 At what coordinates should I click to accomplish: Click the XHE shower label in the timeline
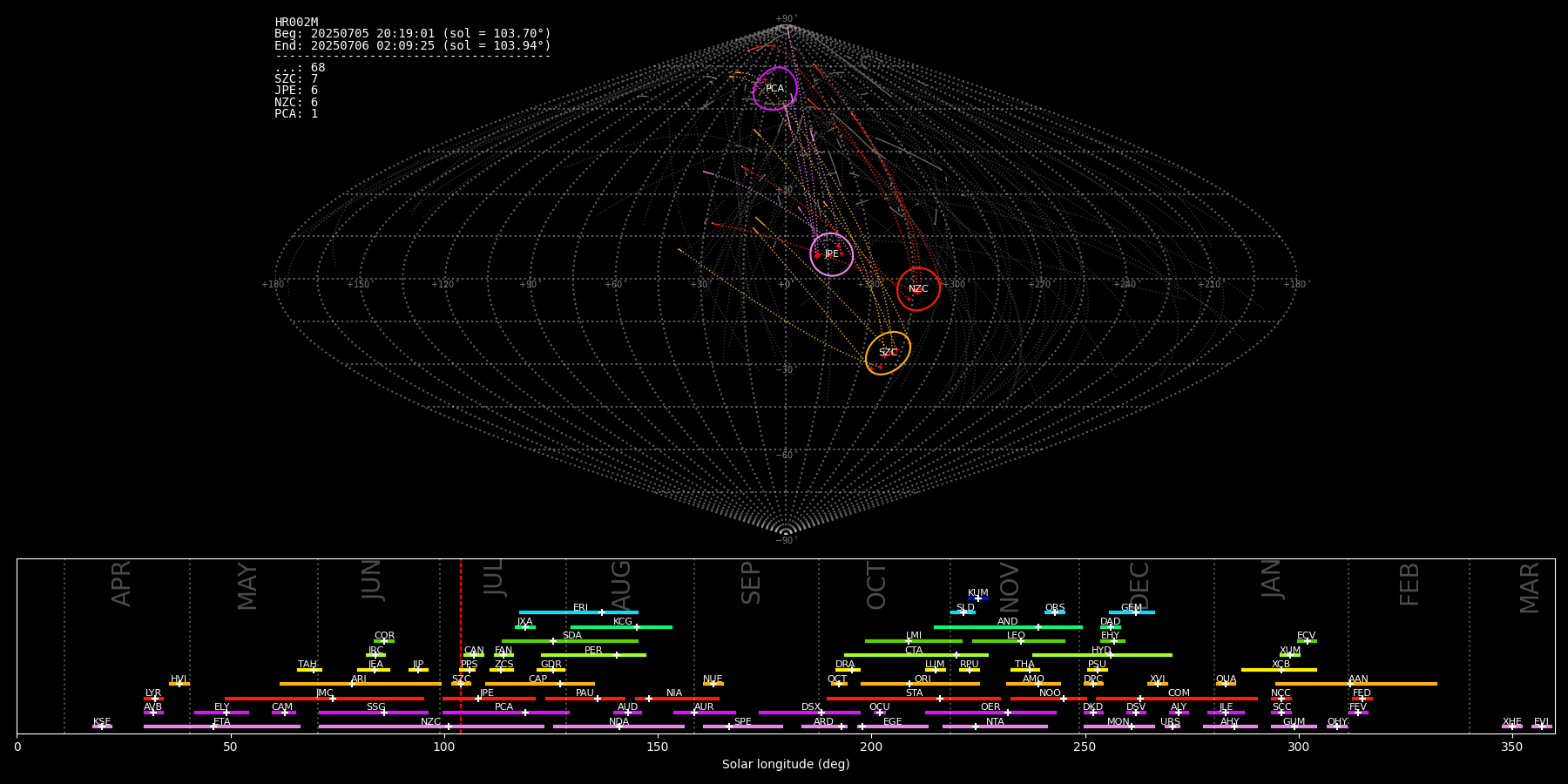tap(1512, 722)
